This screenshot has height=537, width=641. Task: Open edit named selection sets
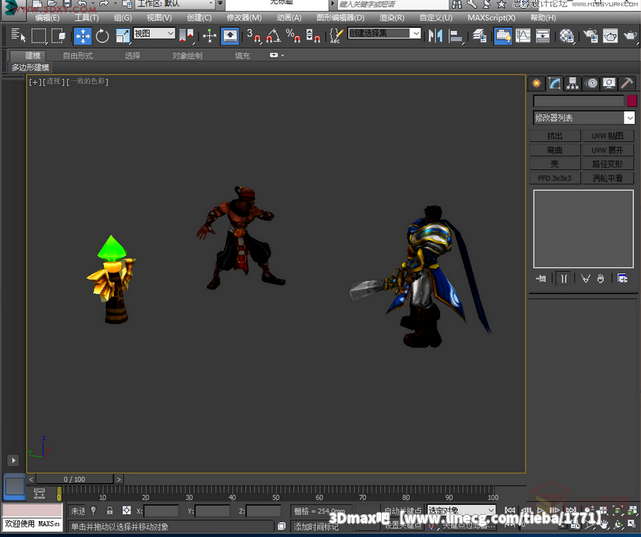pyautogui.click(x=336, y=36)
